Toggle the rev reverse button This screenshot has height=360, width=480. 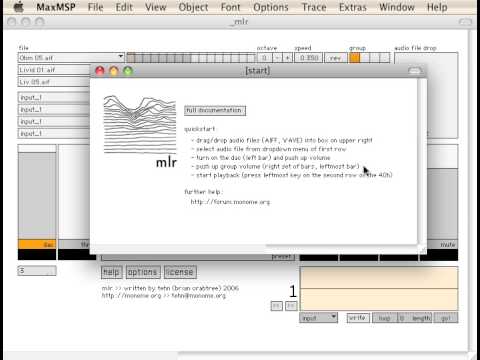[335, 58]
